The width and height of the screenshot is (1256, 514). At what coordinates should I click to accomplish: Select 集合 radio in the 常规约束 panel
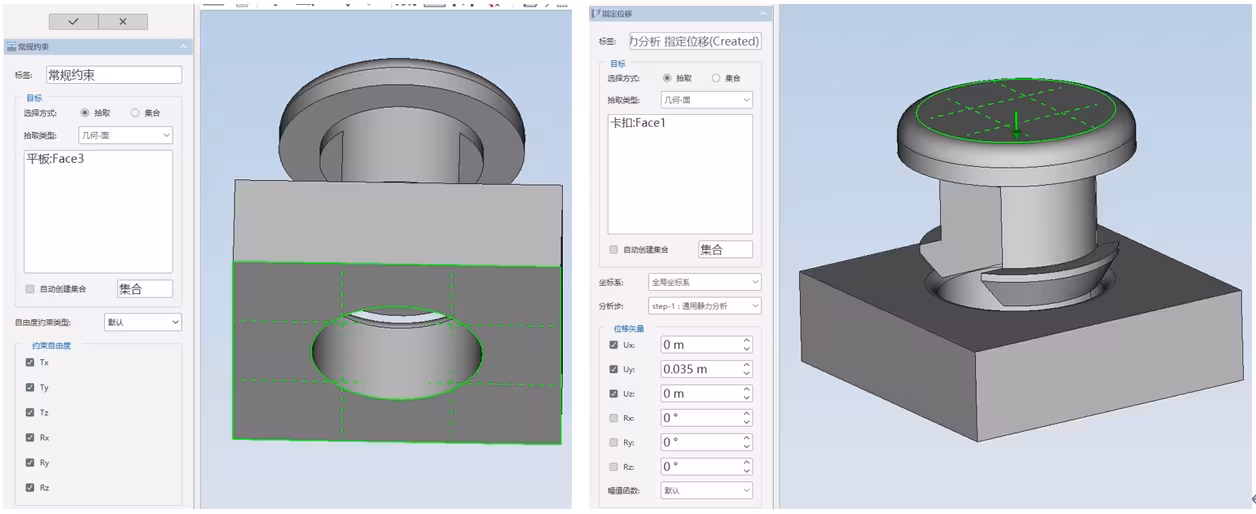coord(135,113)
